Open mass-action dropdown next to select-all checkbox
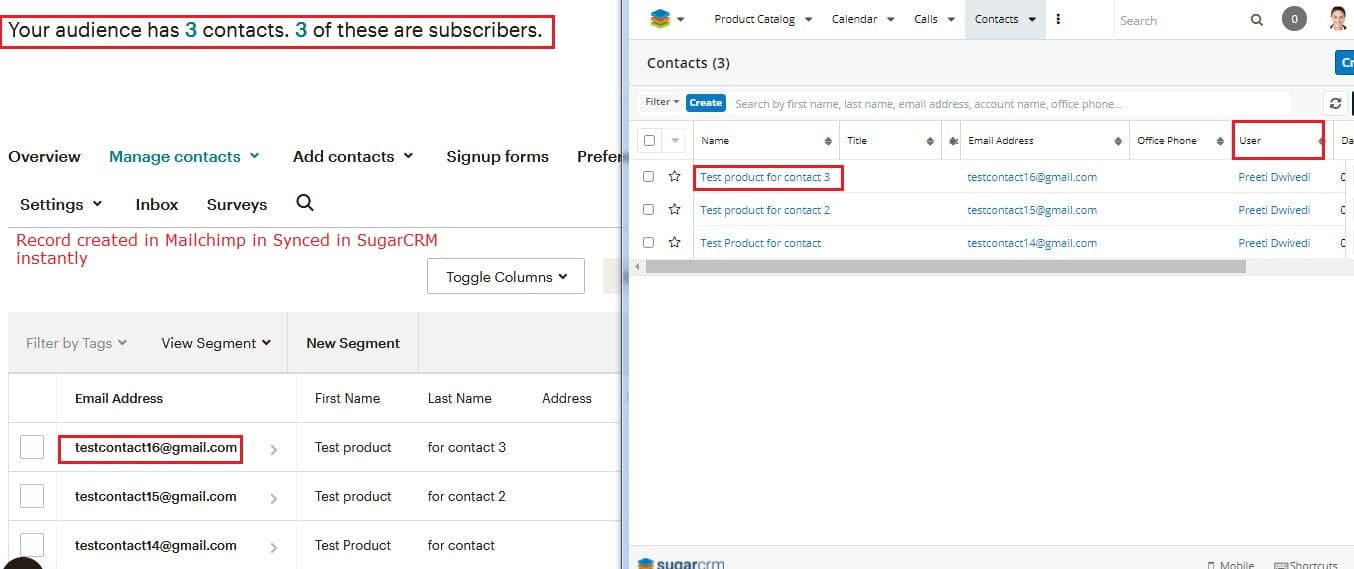The height and width of the screenshot is (569, 1354). pos(674,141)
